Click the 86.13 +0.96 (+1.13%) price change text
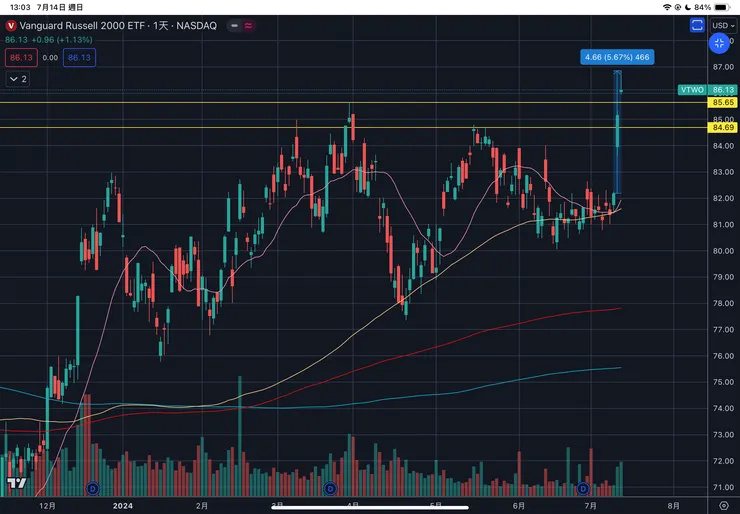 [x=49, y=40]
